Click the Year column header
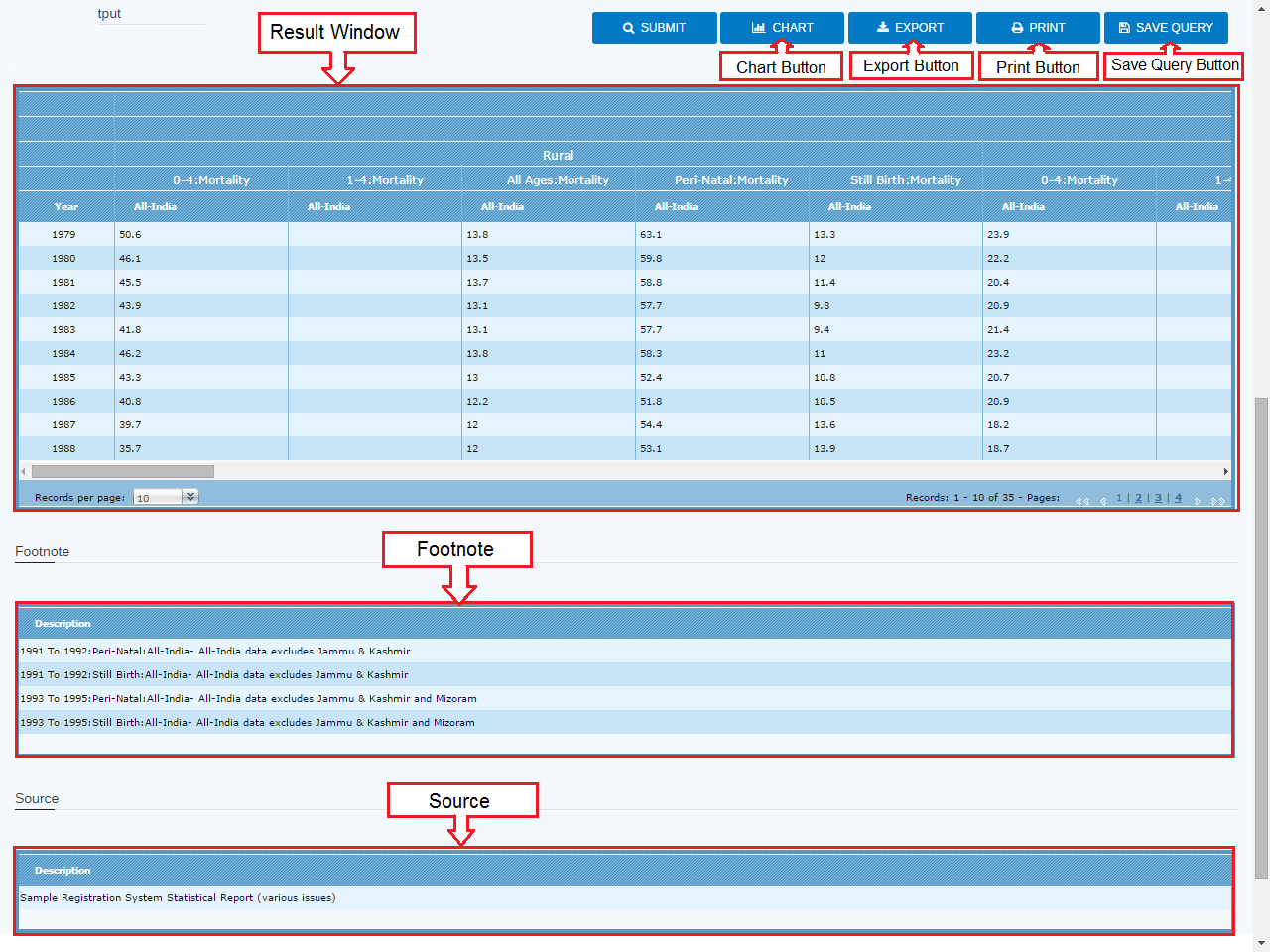Viewport: 1270px width, 952px height. [x=65, y=207]
